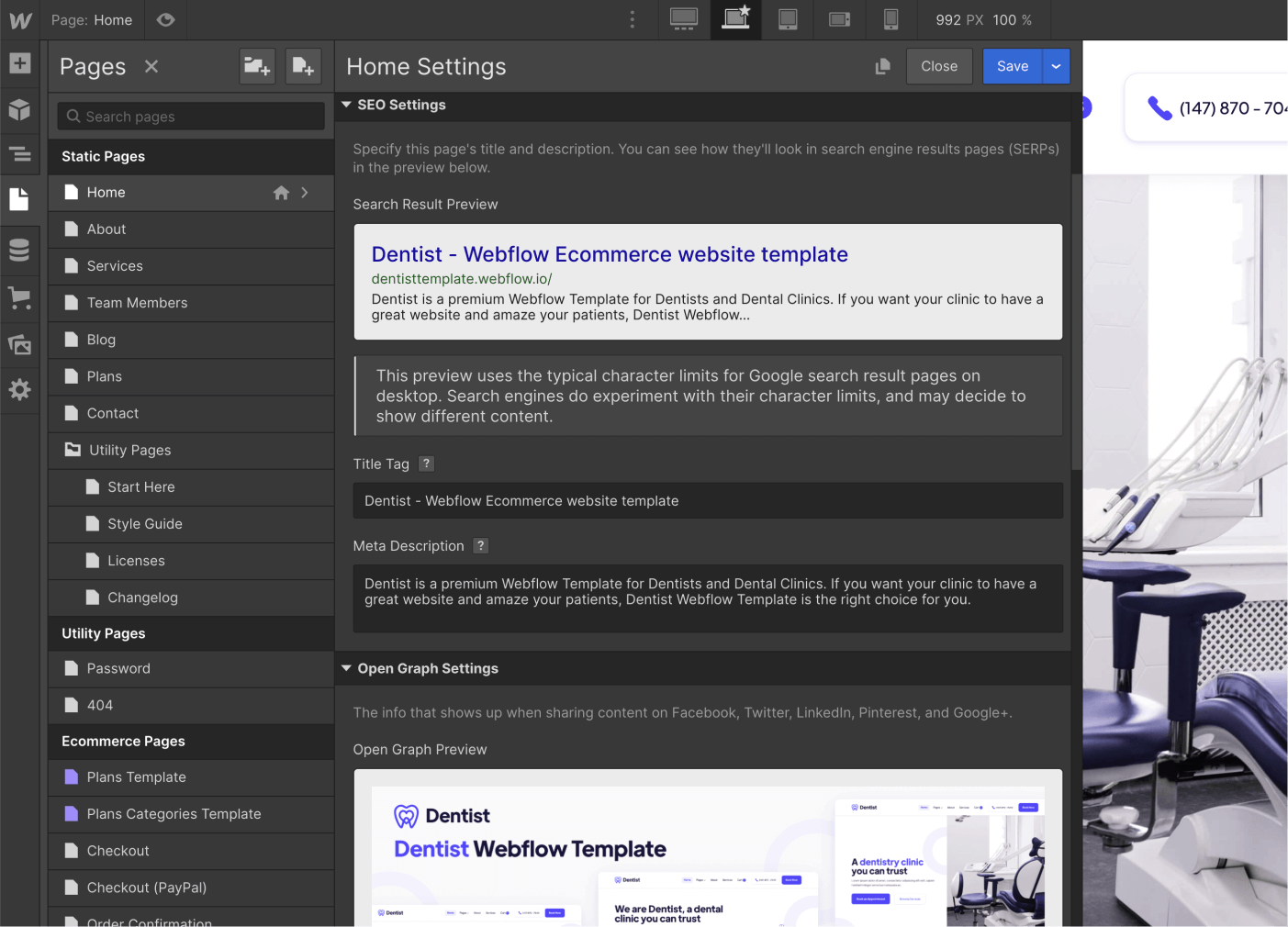Open the Add Elements panel

[x=19, y=63]
